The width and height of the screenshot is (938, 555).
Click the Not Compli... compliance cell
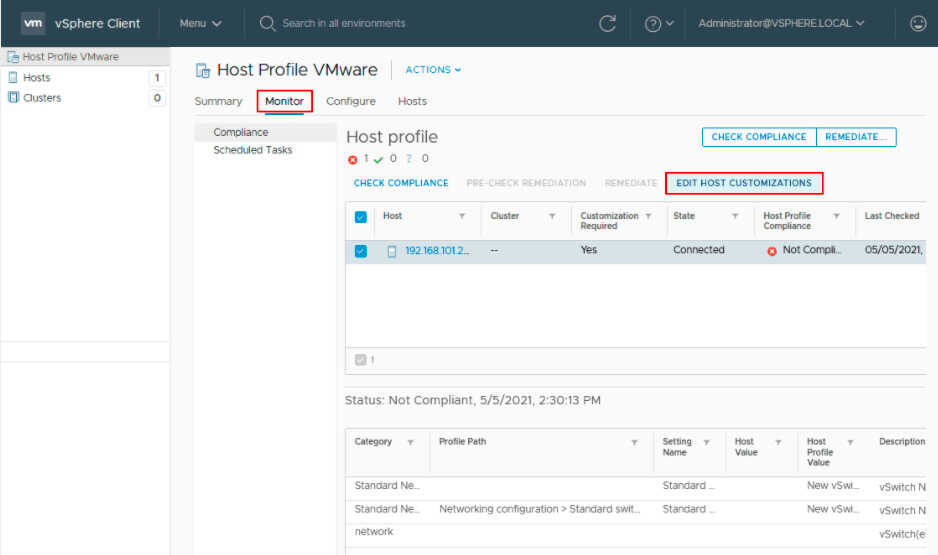(x=812, y=250)
